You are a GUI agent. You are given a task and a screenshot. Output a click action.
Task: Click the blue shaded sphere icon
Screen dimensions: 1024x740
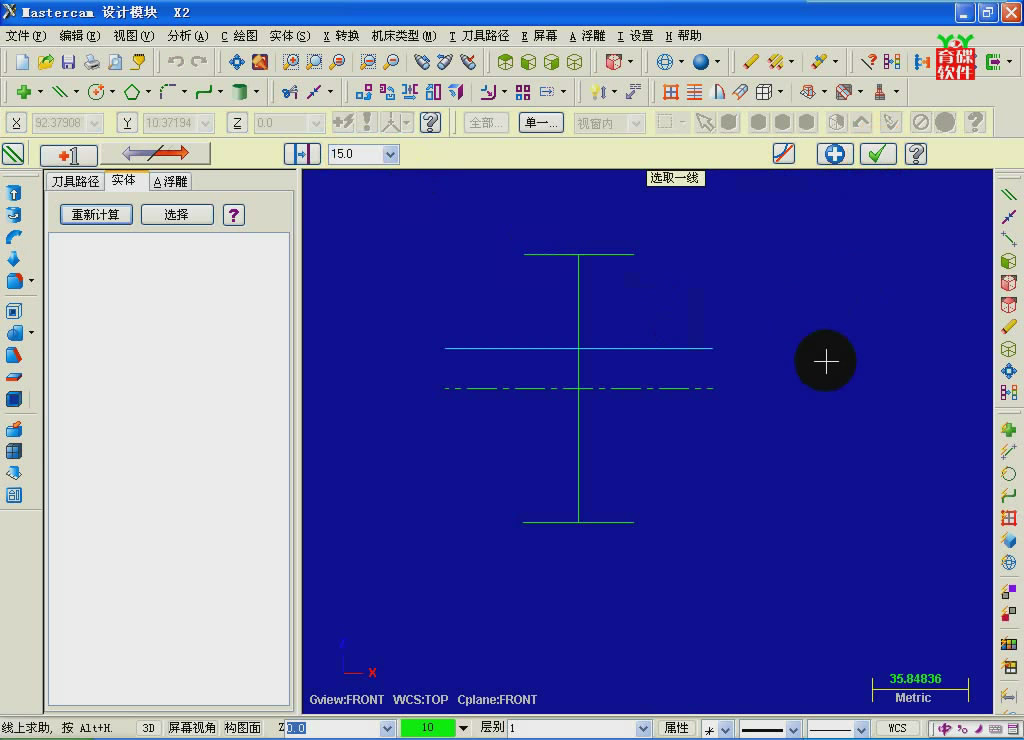(701, 62)
